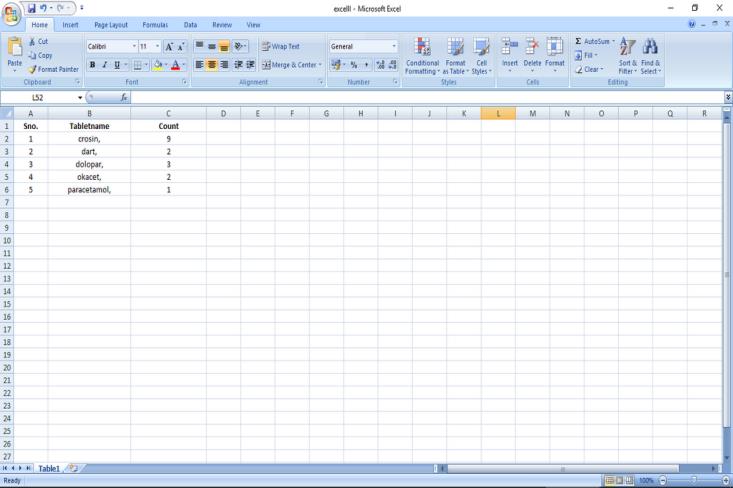Switch to the Page Layout tab
Viewport: 733px width, 488px height.
111,24
